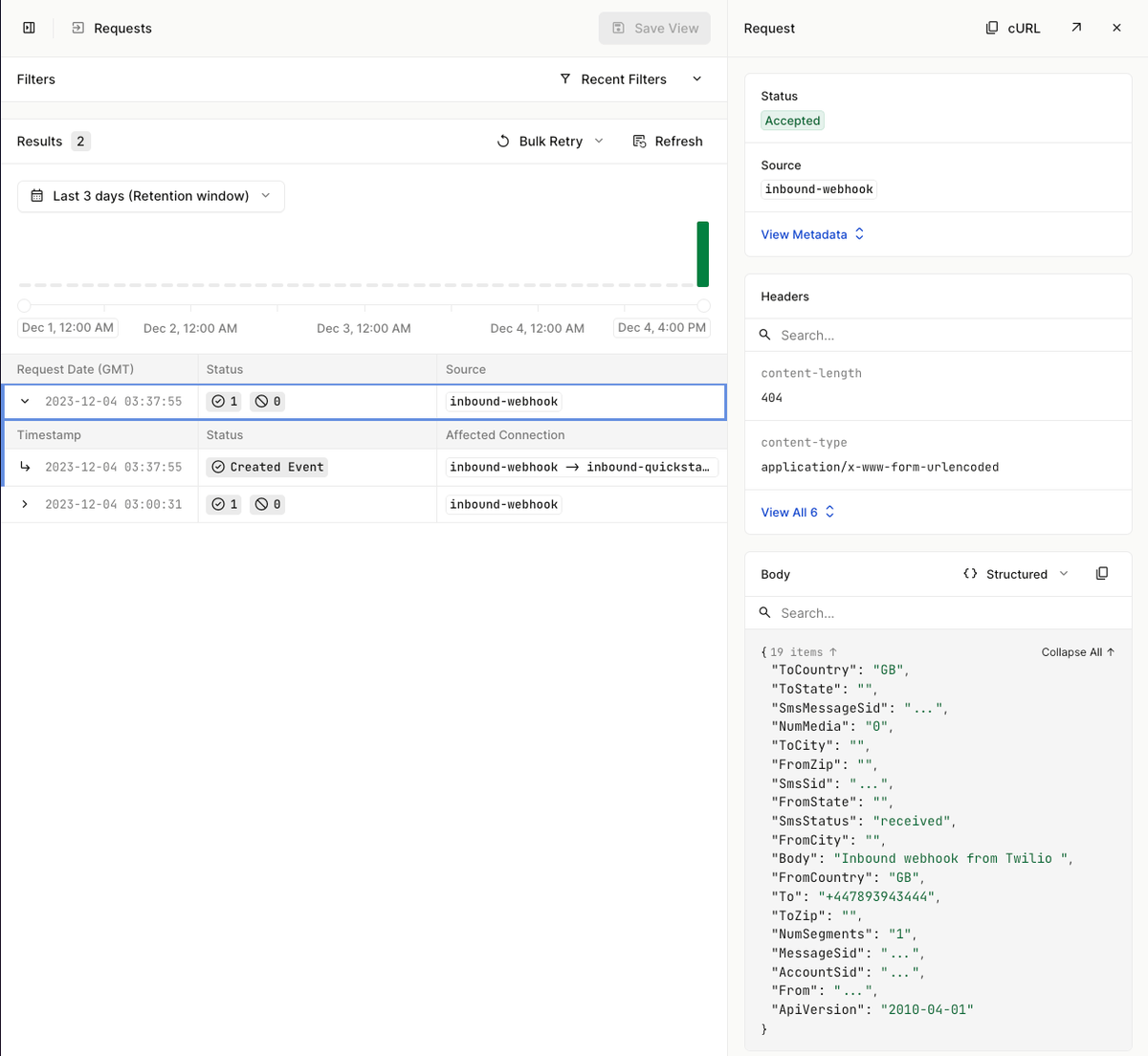Collapse all items in the body JSON

click(x=1077, y=651)
